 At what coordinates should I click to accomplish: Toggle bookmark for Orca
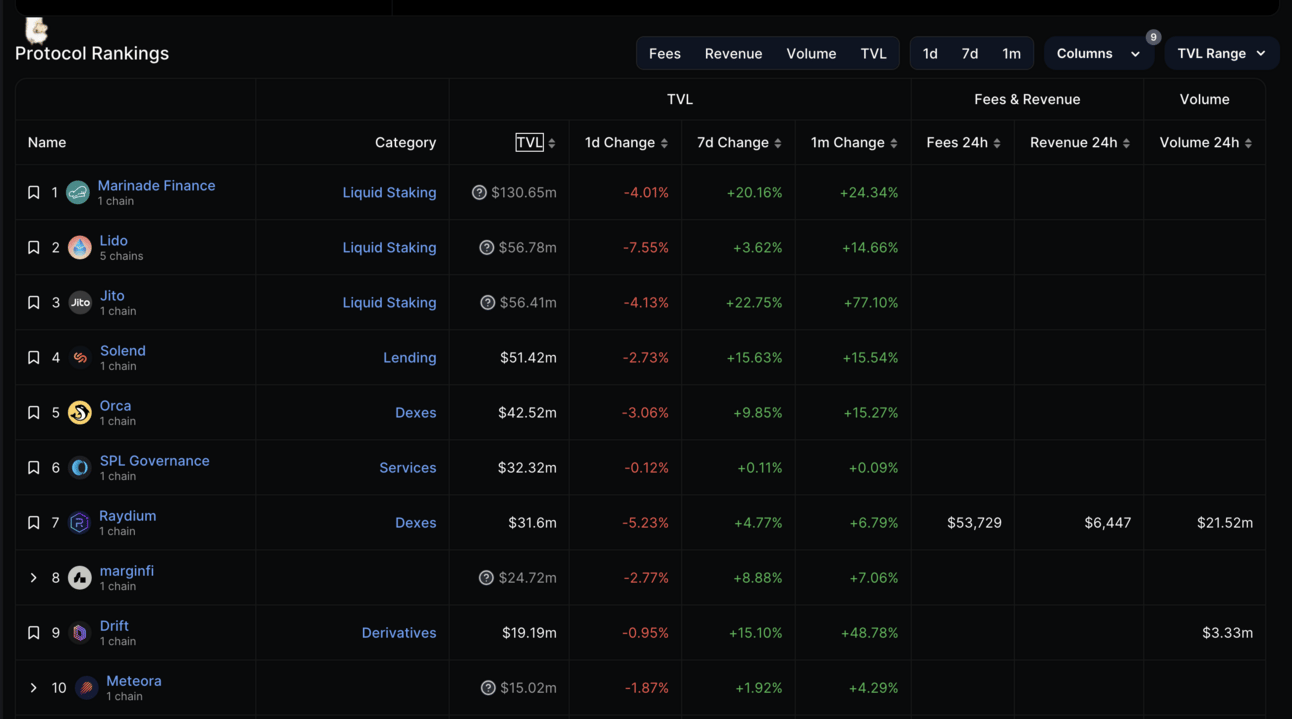coord(34,412)
